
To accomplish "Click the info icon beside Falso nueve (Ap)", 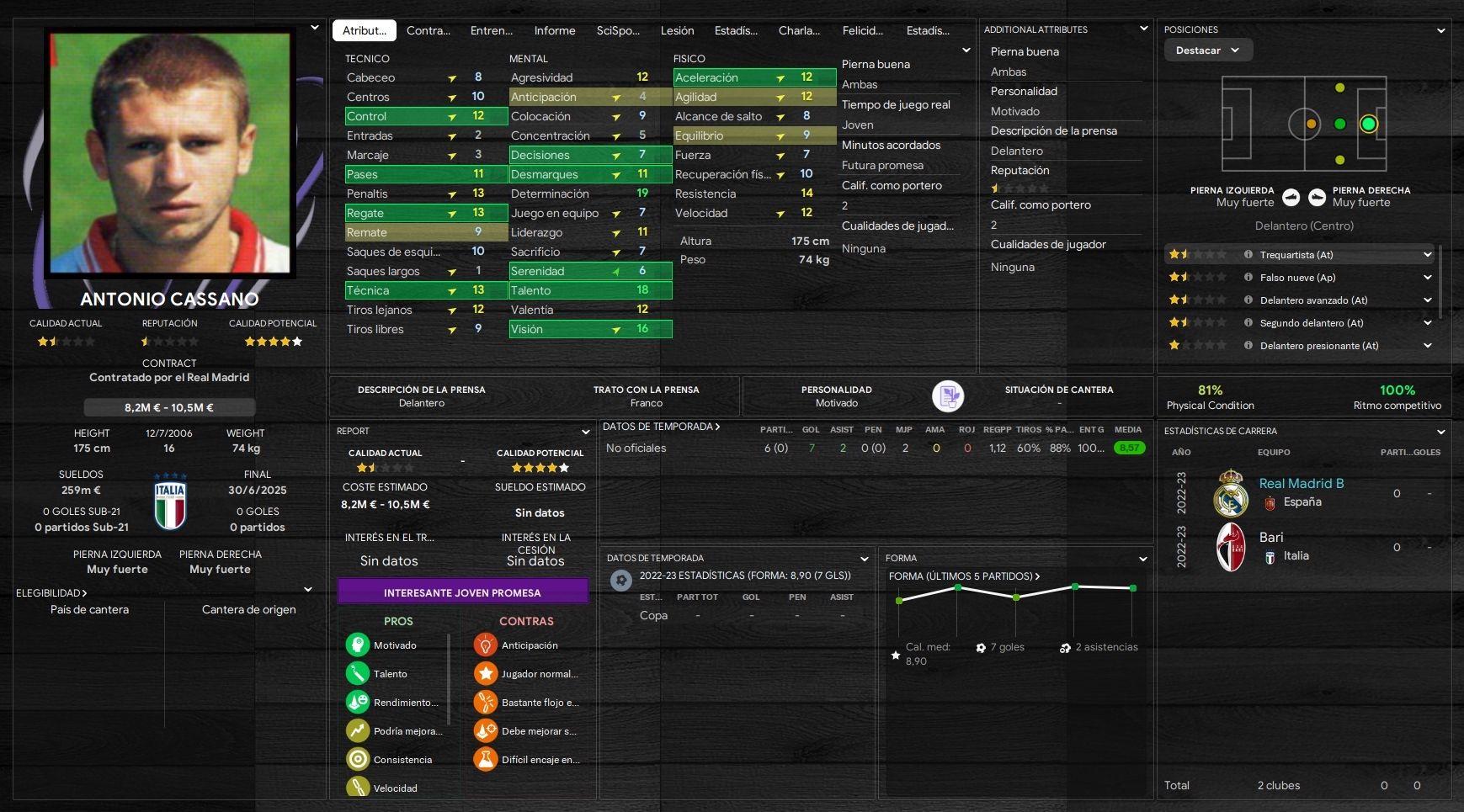I will 1248,277.
